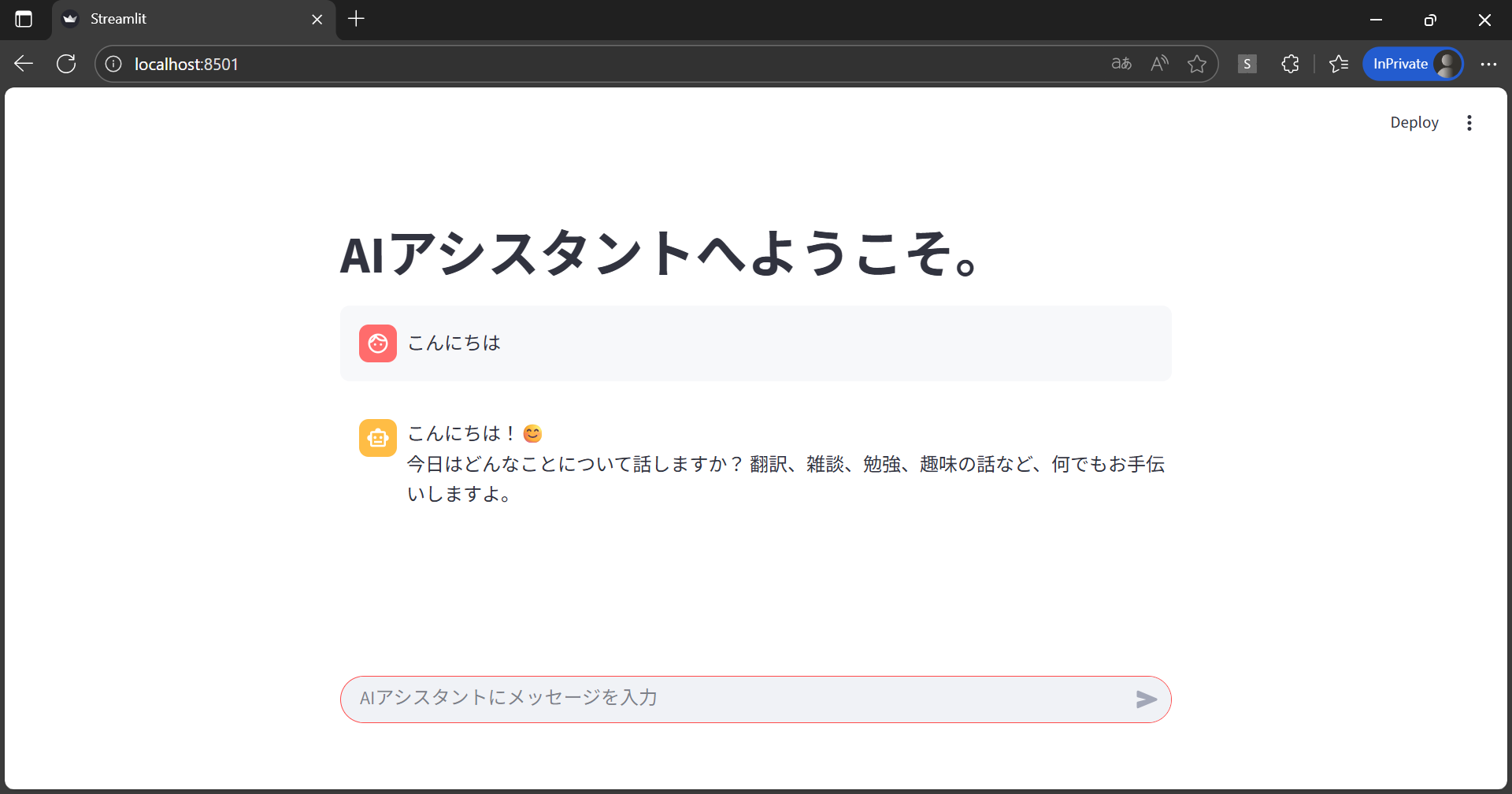Click the user avatar beside こんにちは

(x=378, y=343)
